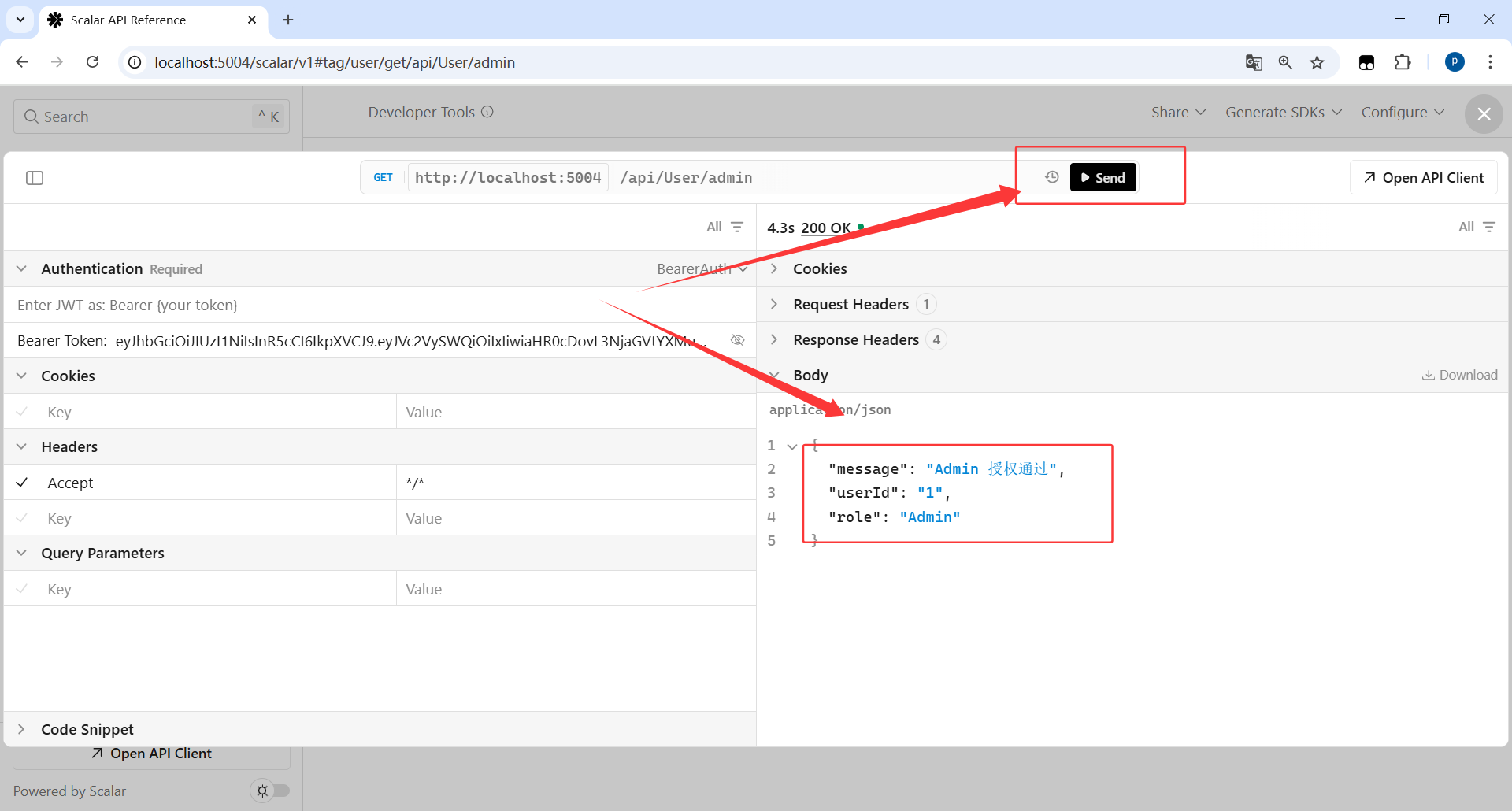Screen dimensions: 1512x811
Task: Uncheck the Accept header checkbox
Action: (21, 482)
